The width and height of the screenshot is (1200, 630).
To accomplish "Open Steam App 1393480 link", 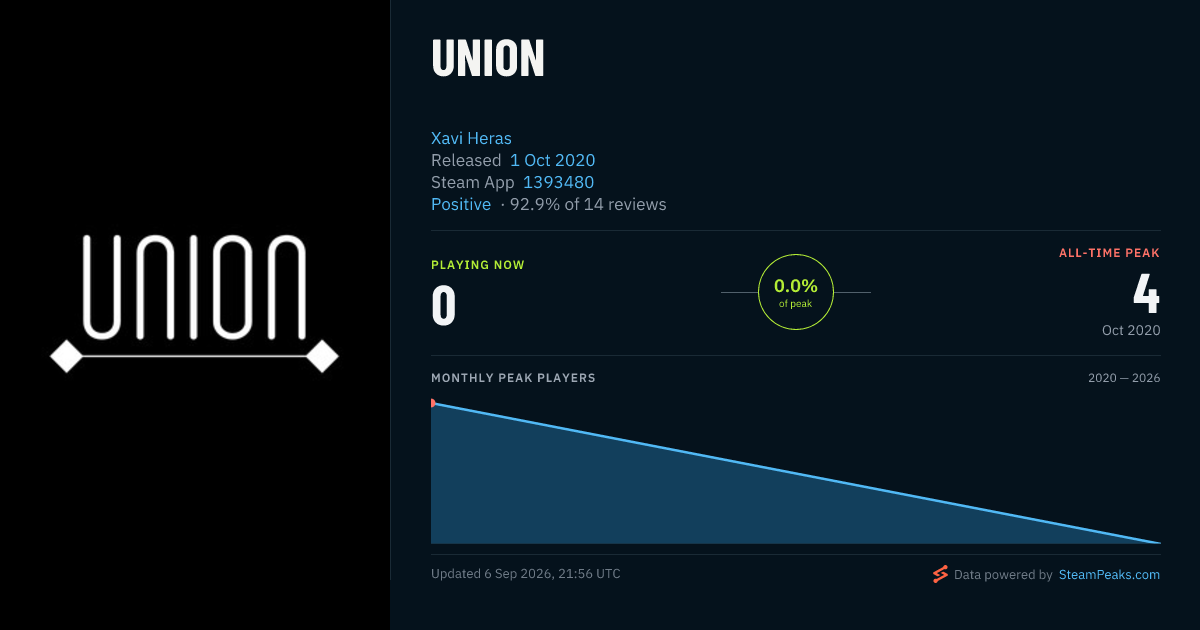I will click(x=558, y=182).
